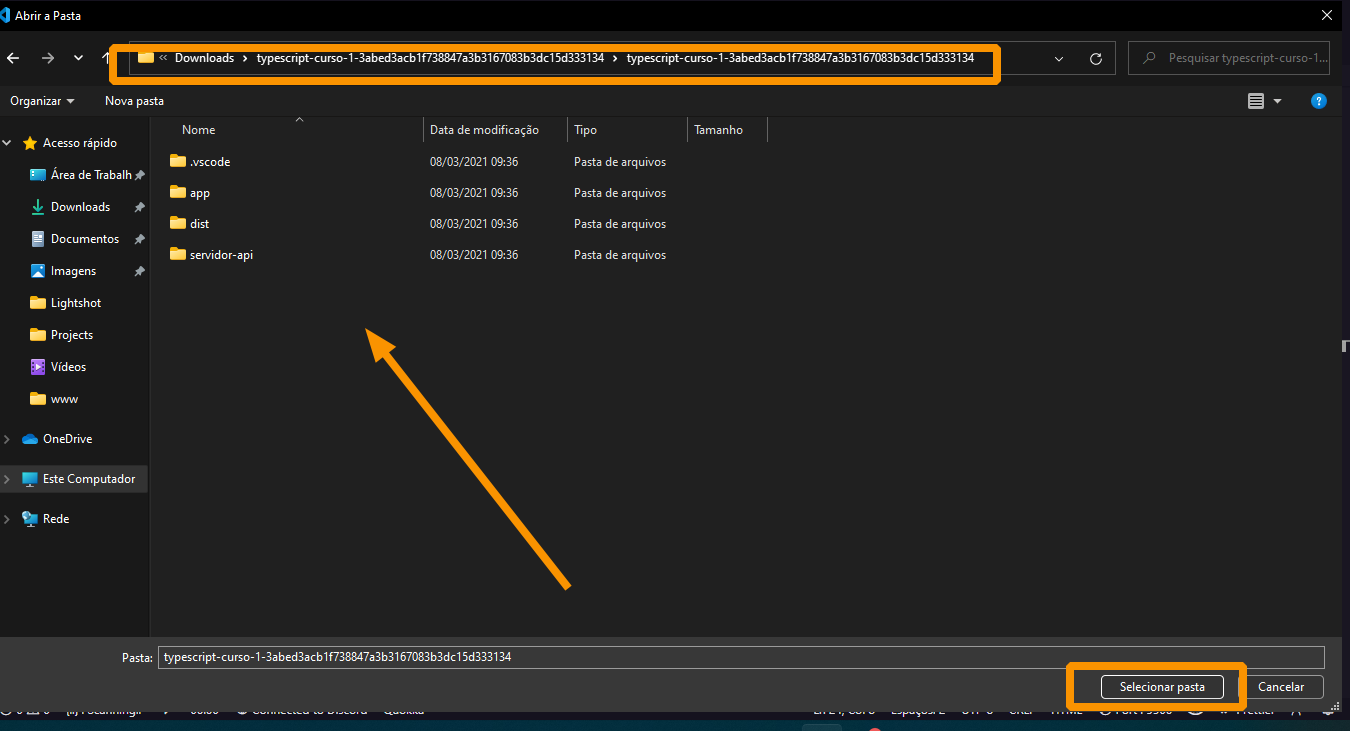
Task: Click pin icon next to Downloads
Action: pyautogui.click(x=140, y=207)
